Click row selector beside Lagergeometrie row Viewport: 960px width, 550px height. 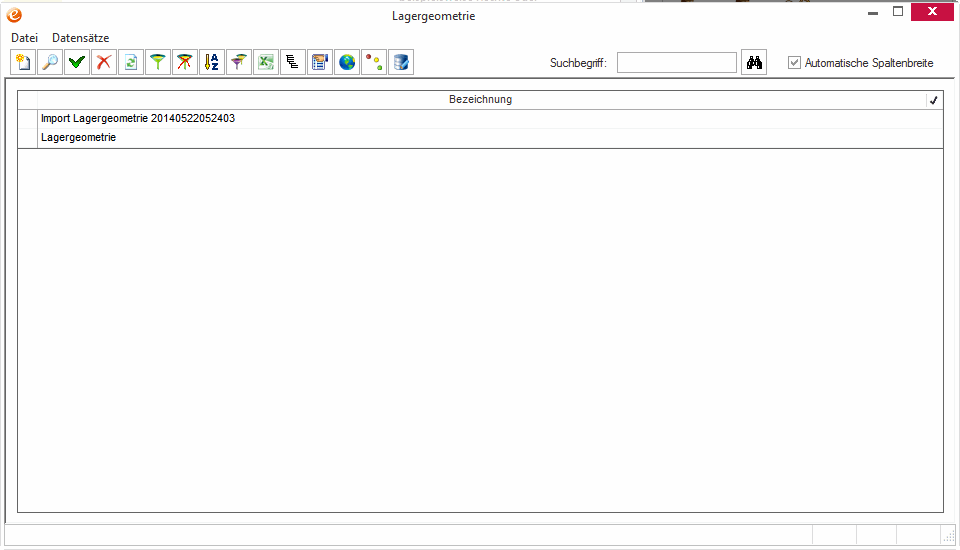[28, 138]
